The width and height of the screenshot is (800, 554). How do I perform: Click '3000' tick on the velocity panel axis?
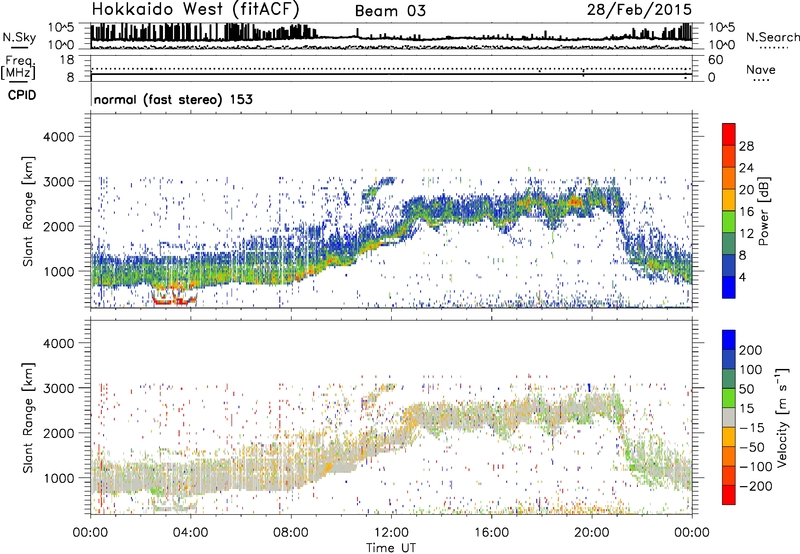tap(58, 388)
